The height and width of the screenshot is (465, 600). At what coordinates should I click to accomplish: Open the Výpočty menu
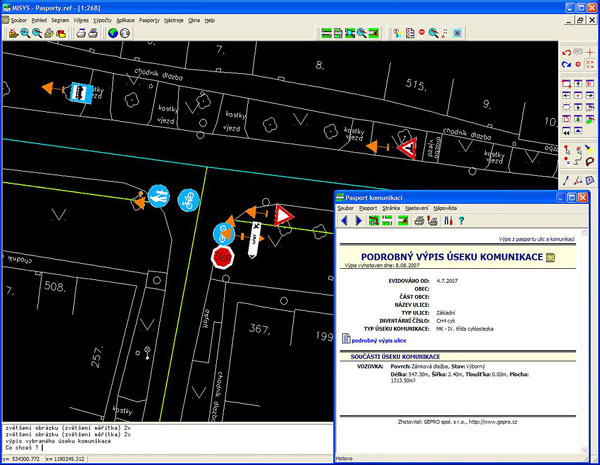tap(103, 20)
